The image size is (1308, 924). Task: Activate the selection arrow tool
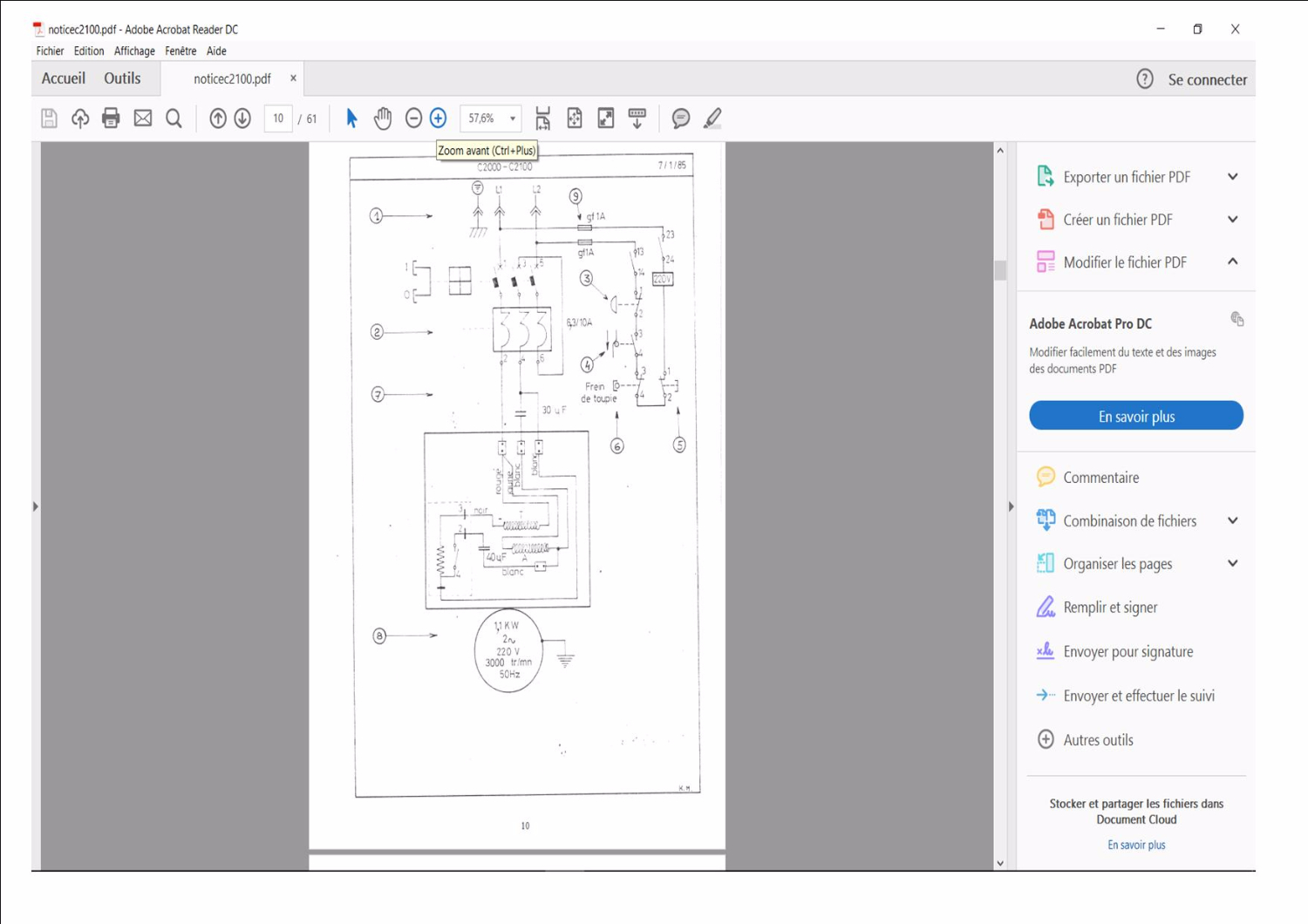[351, 119]
